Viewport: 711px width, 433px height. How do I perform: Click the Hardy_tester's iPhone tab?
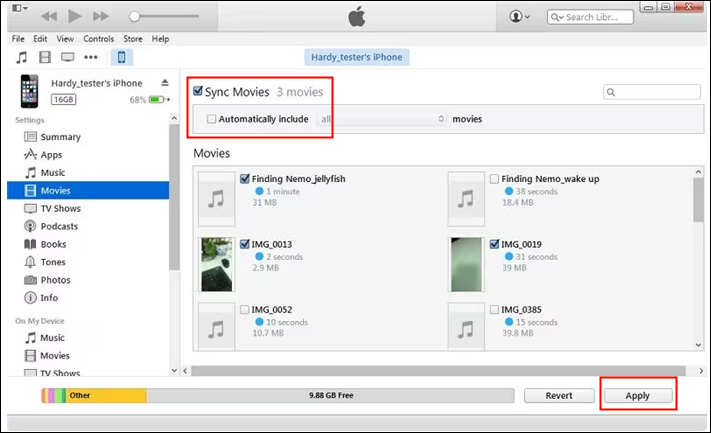(356, 57)
